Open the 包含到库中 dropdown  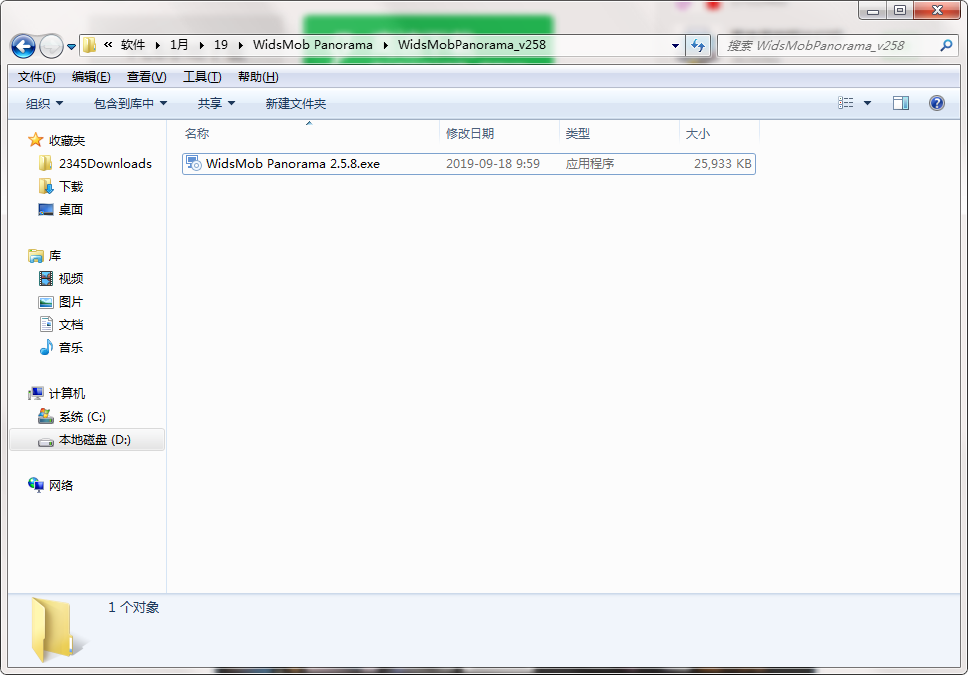coord(130,103)
